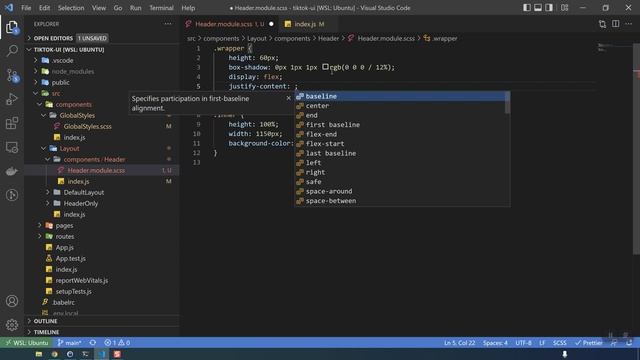The height and width of the screenshot is (360, 640).
Task: Expand the Outline section
Action: (x=102, y=321)
